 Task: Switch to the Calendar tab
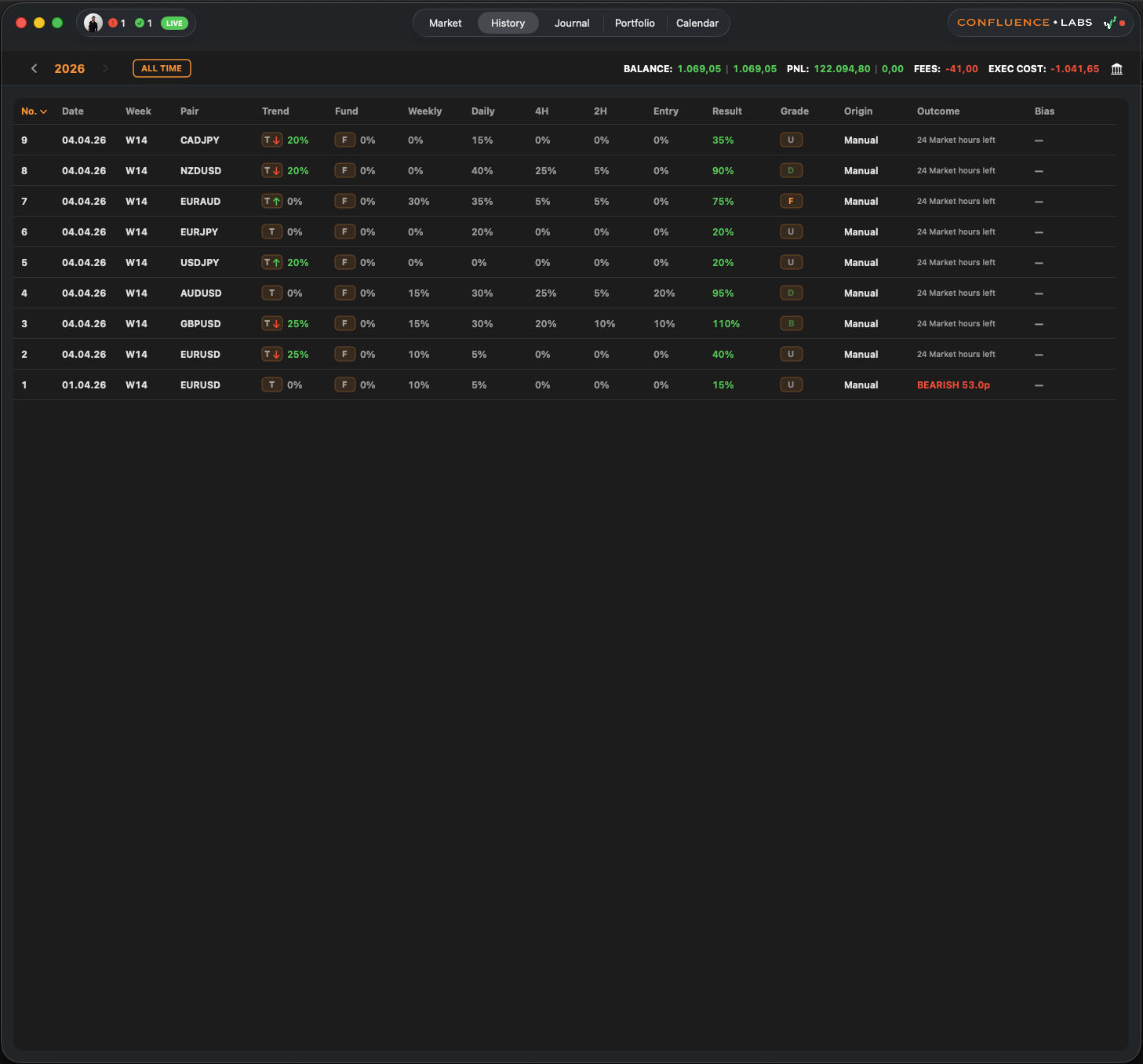click(697, 23)
